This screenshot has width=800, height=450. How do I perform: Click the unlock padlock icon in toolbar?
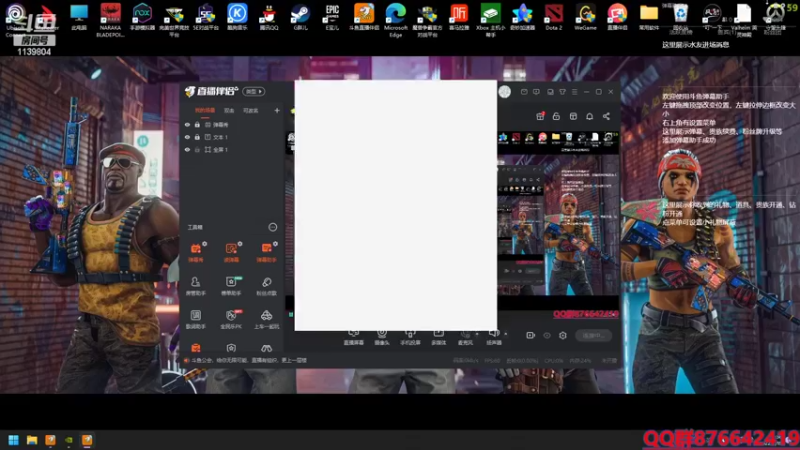556,116
